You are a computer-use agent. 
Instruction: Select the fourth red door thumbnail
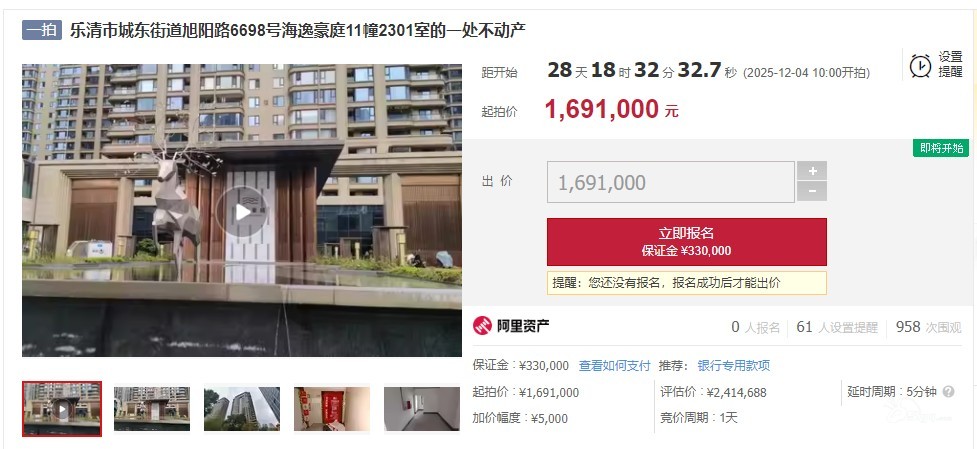click(x=332, y=409)
